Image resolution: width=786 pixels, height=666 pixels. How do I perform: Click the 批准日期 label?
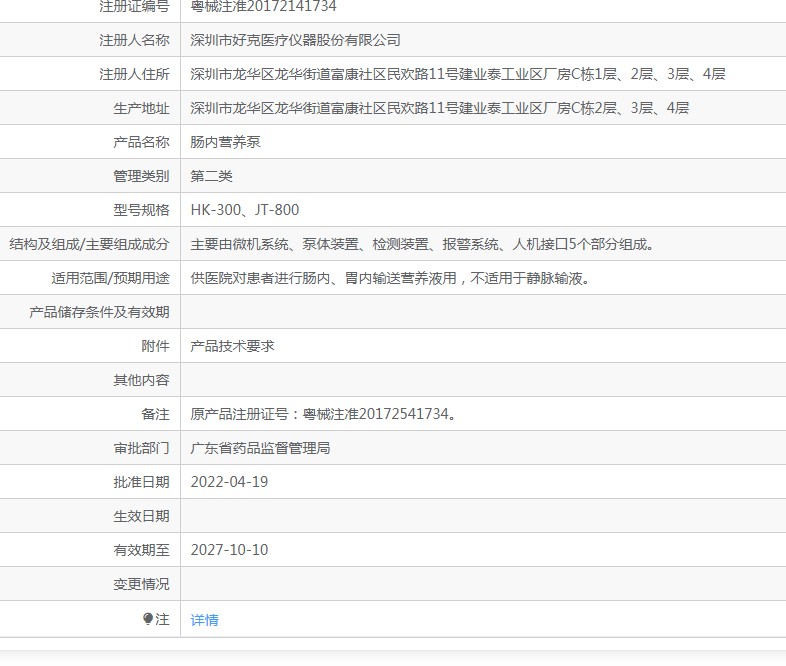(x=141, y=482)
